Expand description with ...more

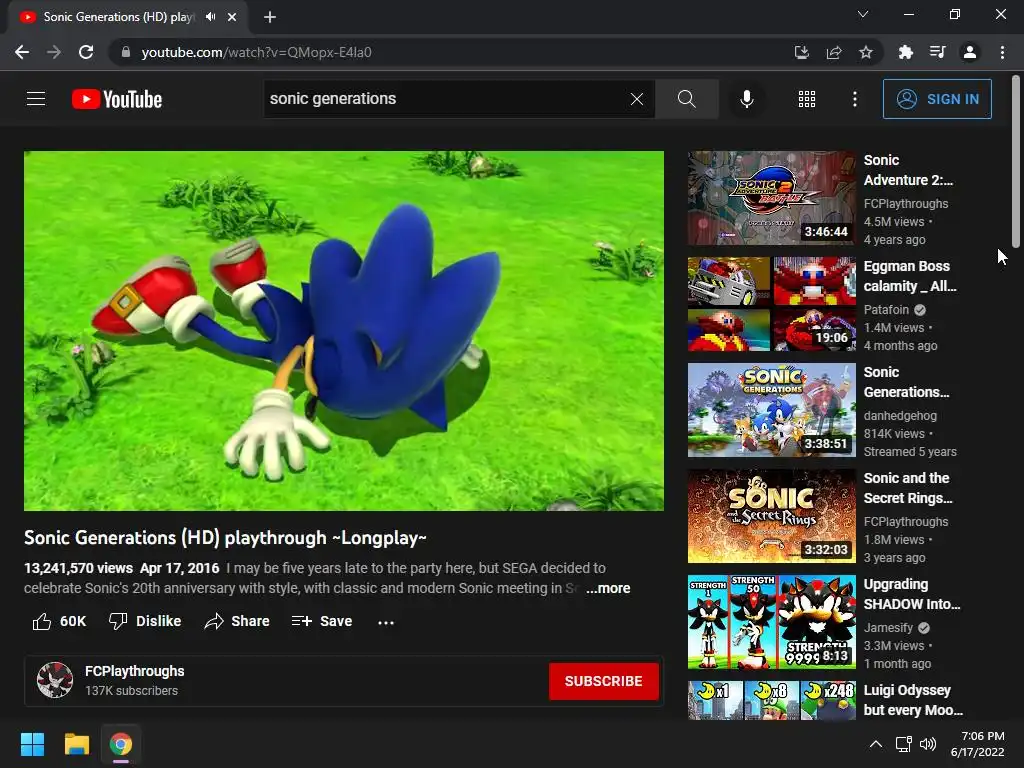(x=608, y=588)
